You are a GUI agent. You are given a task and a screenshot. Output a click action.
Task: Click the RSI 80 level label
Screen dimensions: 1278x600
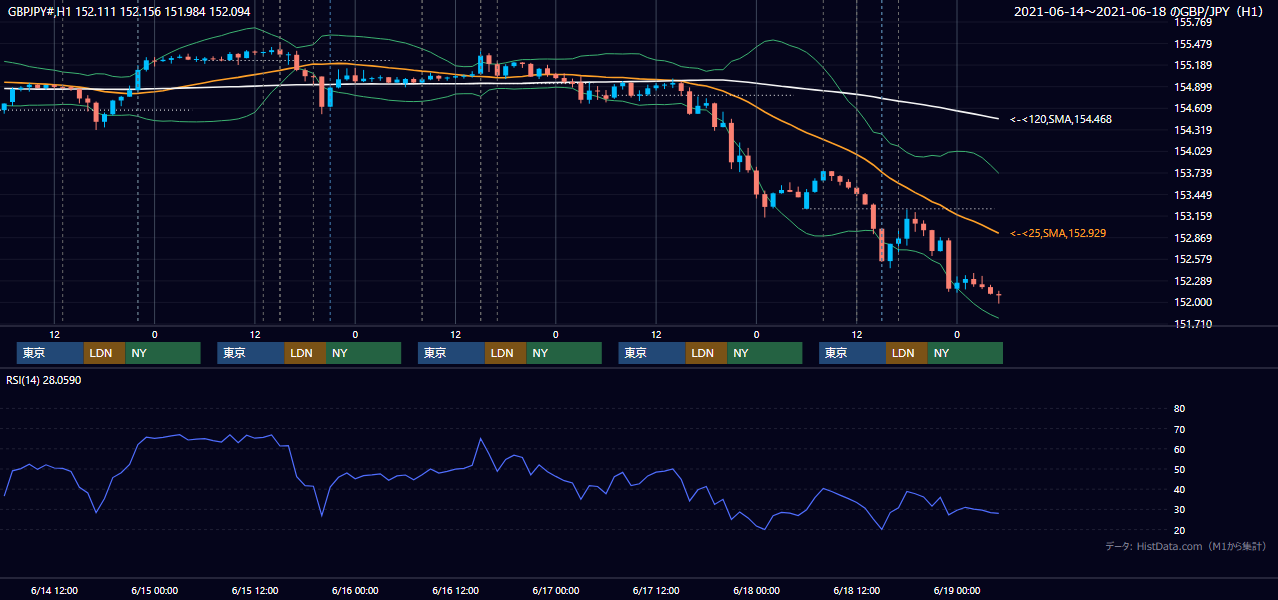[1179, 409]
